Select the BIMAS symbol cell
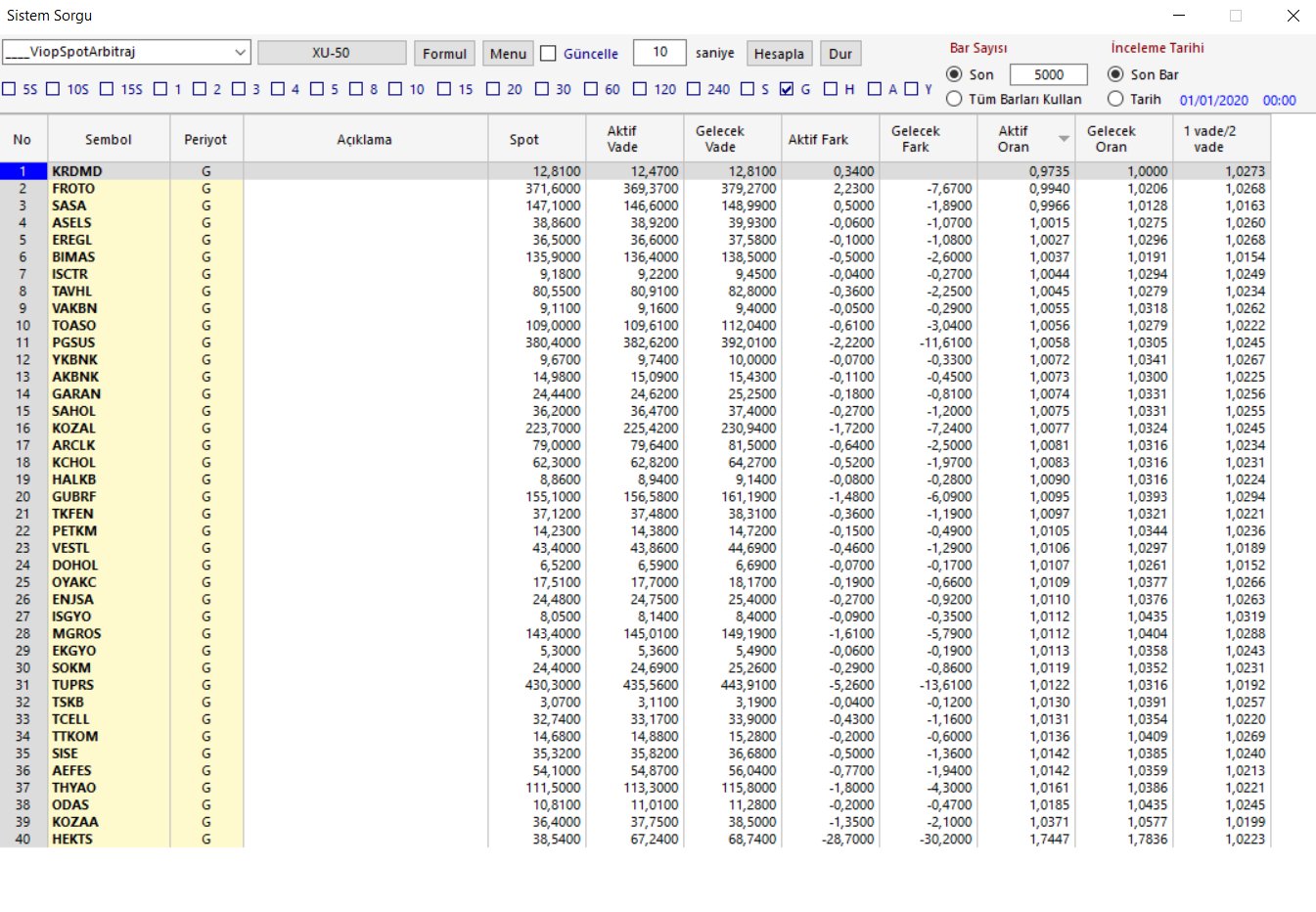Viewport: 1316px width, 912px height. pyautogui.click(x=109, y=256)
